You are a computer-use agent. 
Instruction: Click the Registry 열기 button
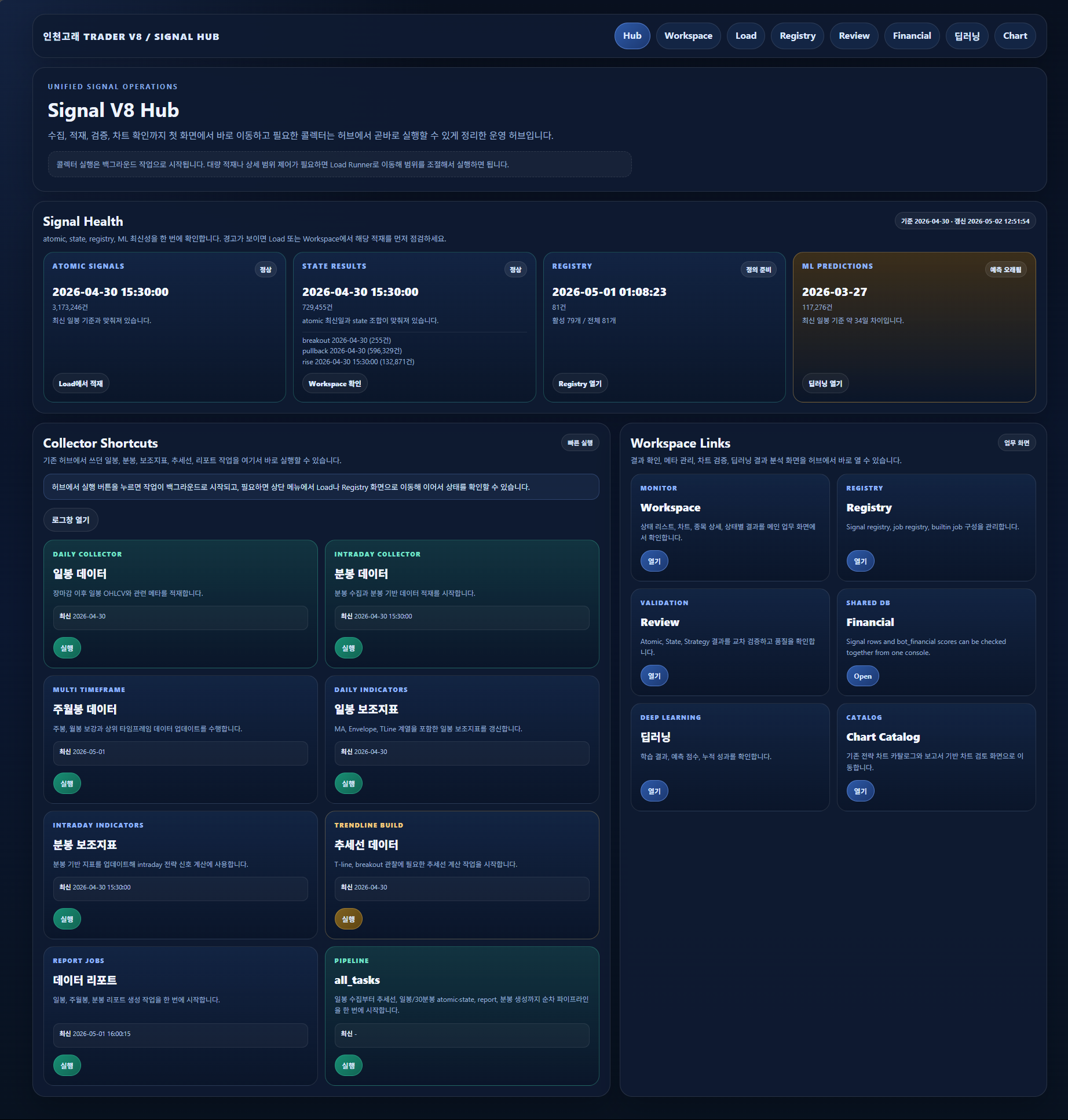[580, 383]
